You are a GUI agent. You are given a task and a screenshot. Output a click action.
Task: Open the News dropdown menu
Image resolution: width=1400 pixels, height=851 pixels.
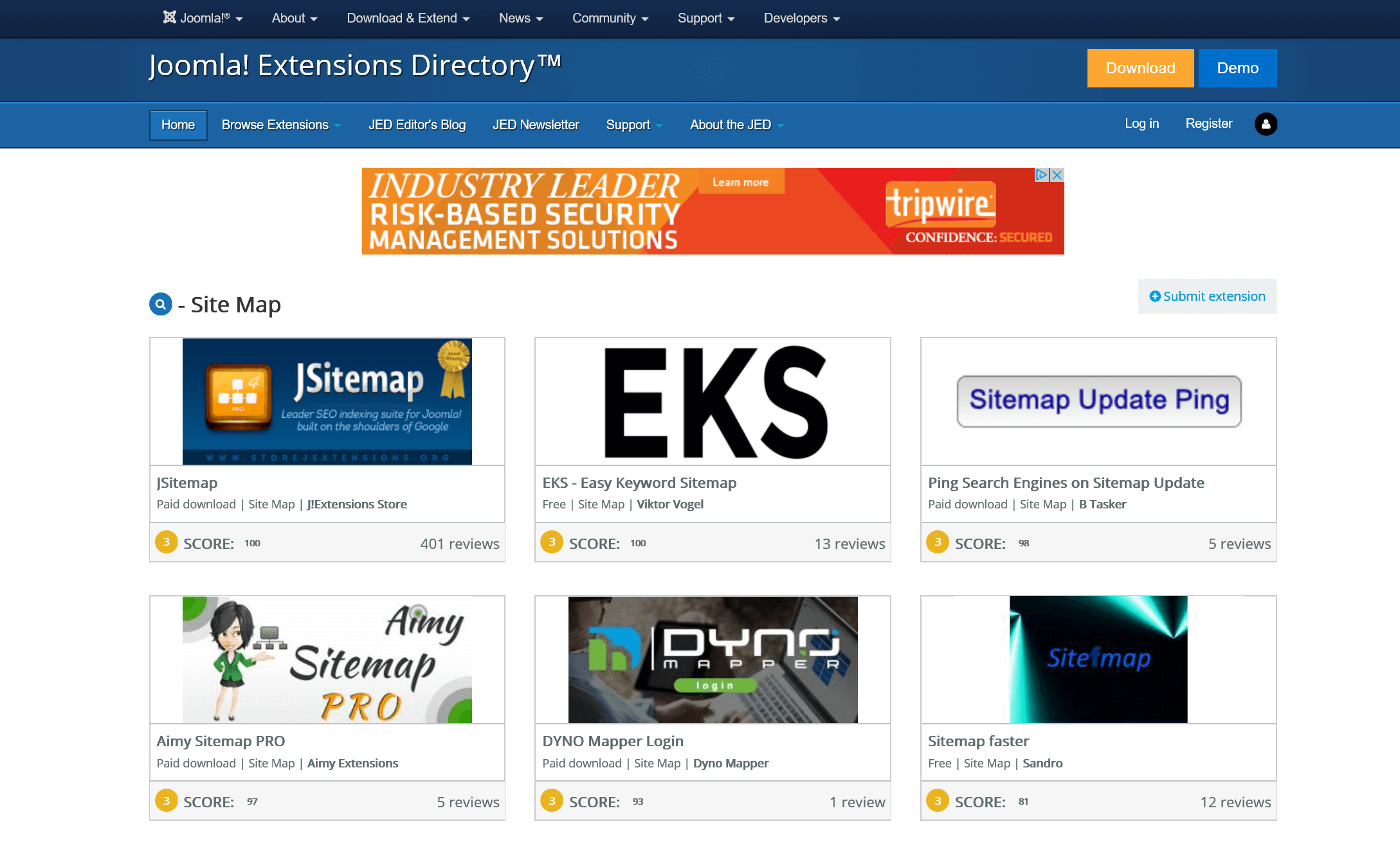coord(521,18)
